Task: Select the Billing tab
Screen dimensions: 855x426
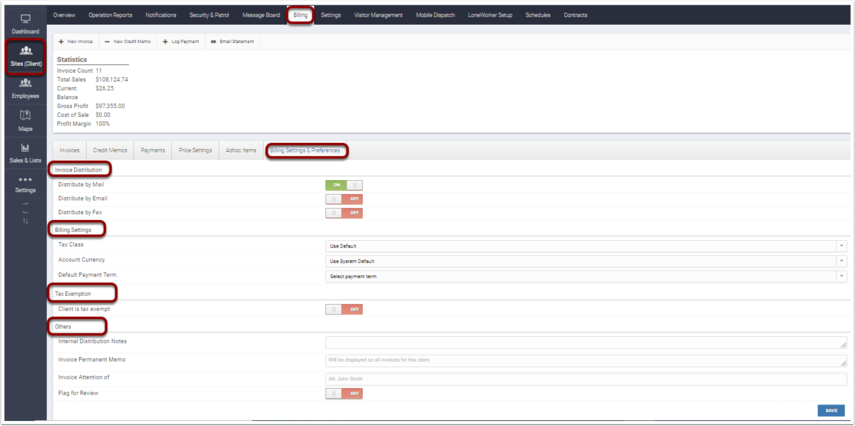Action: click(x=300, y=15)
